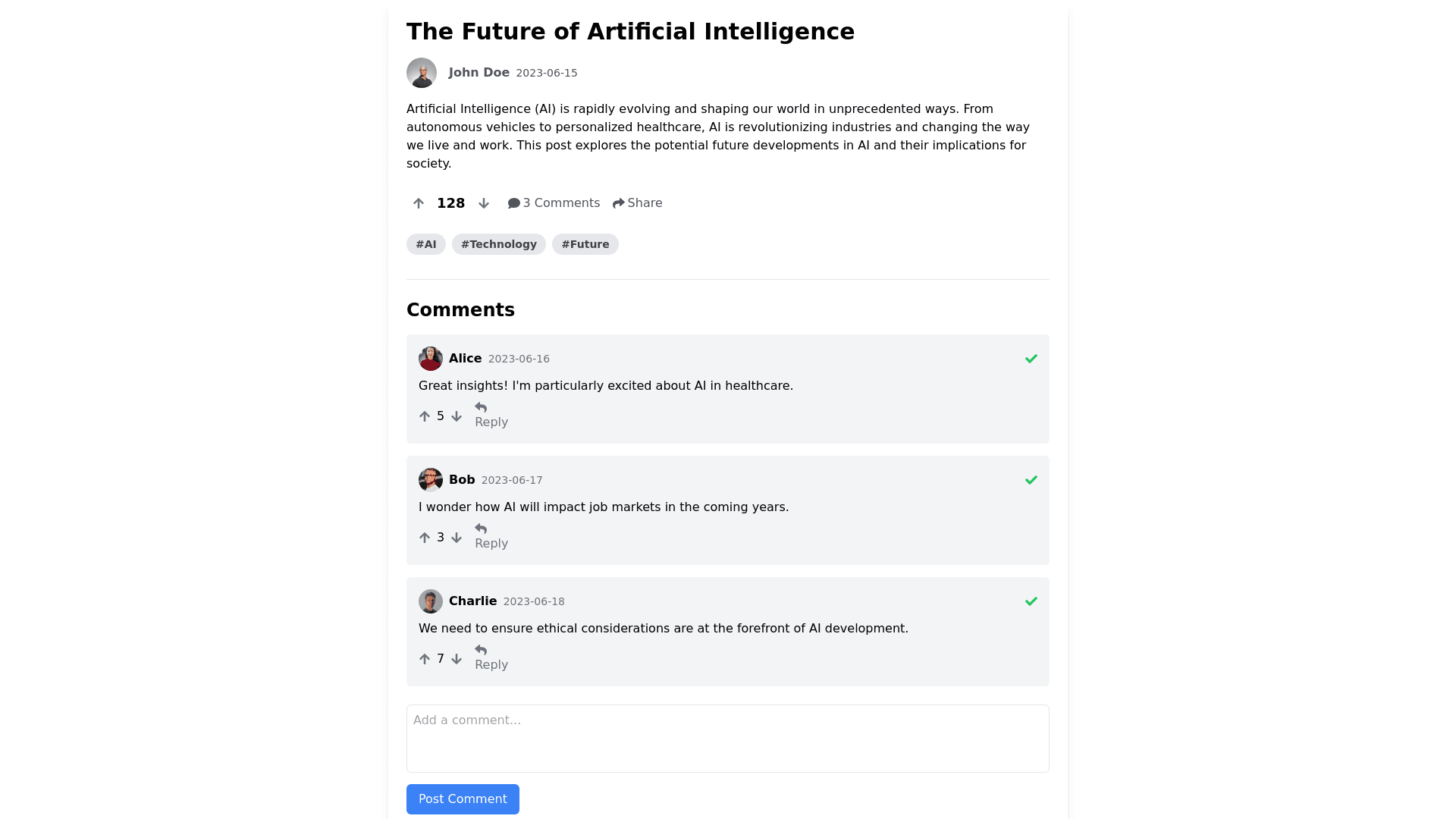This screenshot has height=819, width=1456.
Task: Upvote Charlie's comment
Action: click(x=425, y=659)
